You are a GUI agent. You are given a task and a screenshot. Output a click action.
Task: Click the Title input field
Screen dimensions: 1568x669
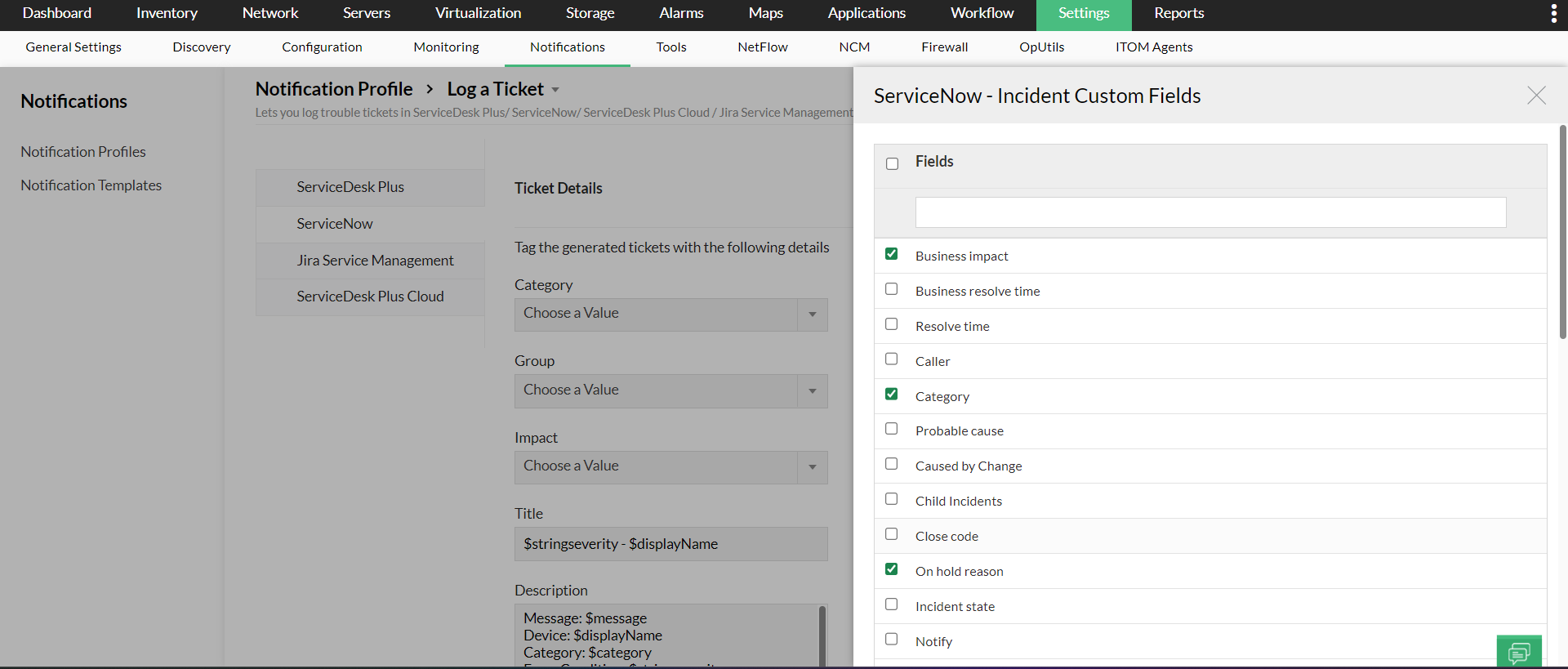click(x=670, y=544)
